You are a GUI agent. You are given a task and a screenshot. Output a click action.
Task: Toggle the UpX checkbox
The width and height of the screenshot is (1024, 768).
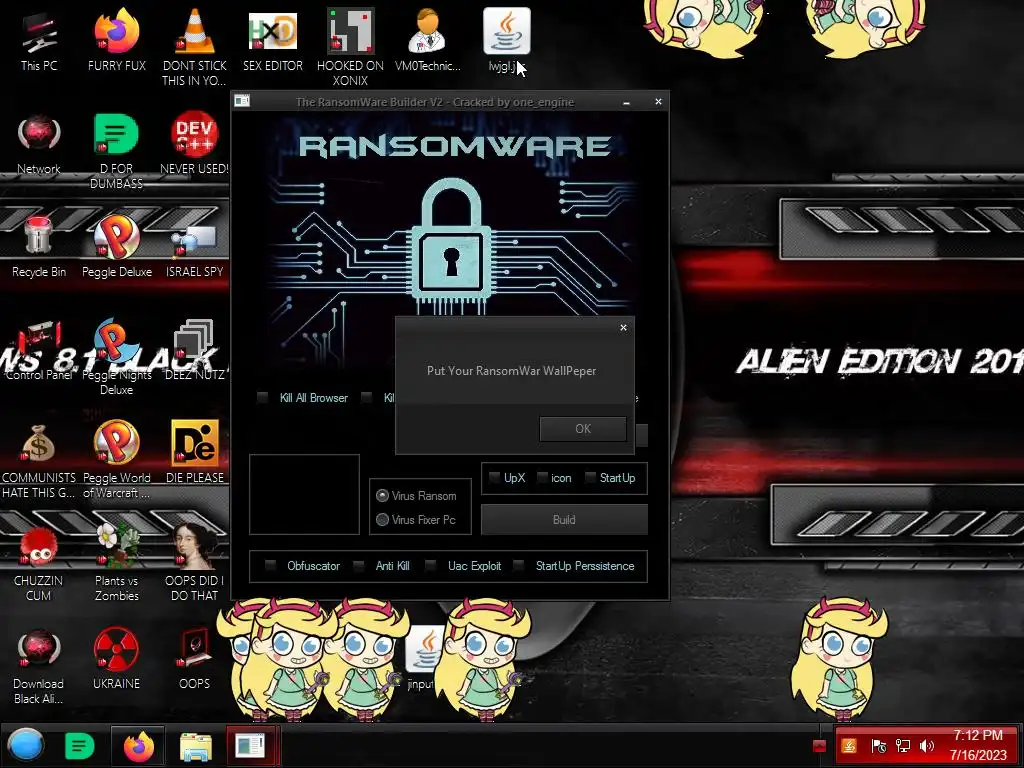(494, 478)
